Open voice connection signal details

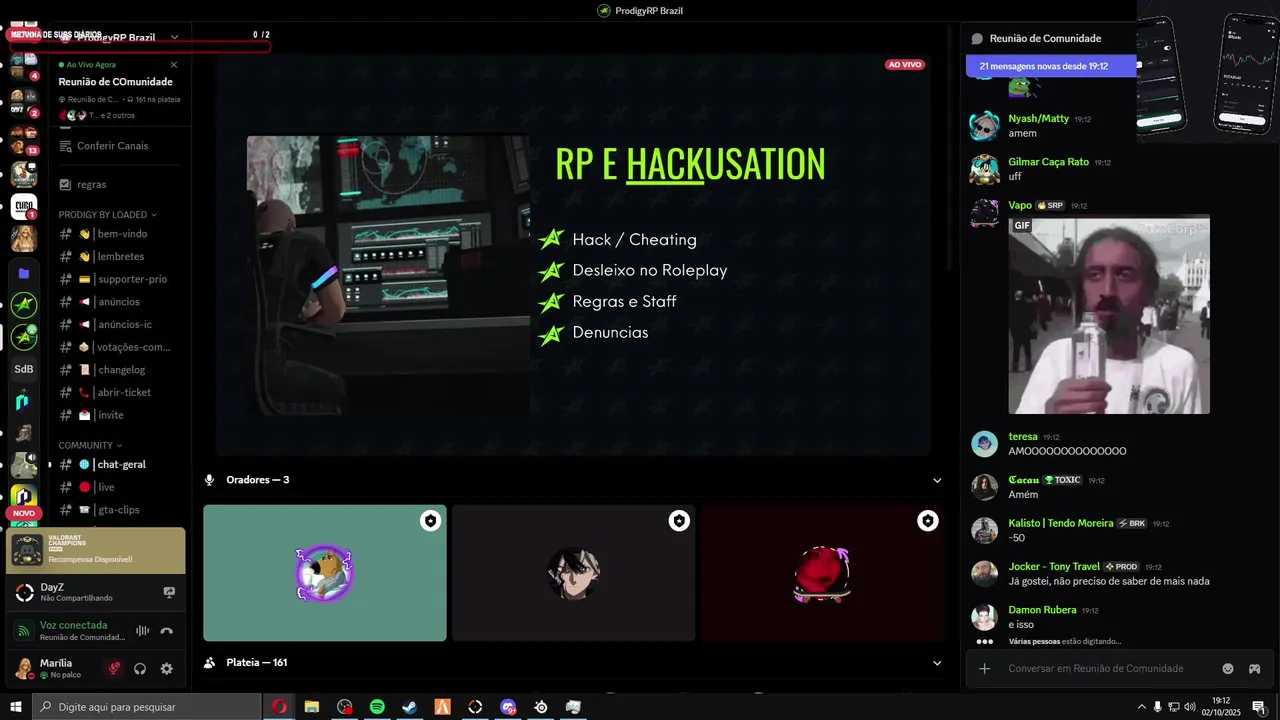pos(24,631)
